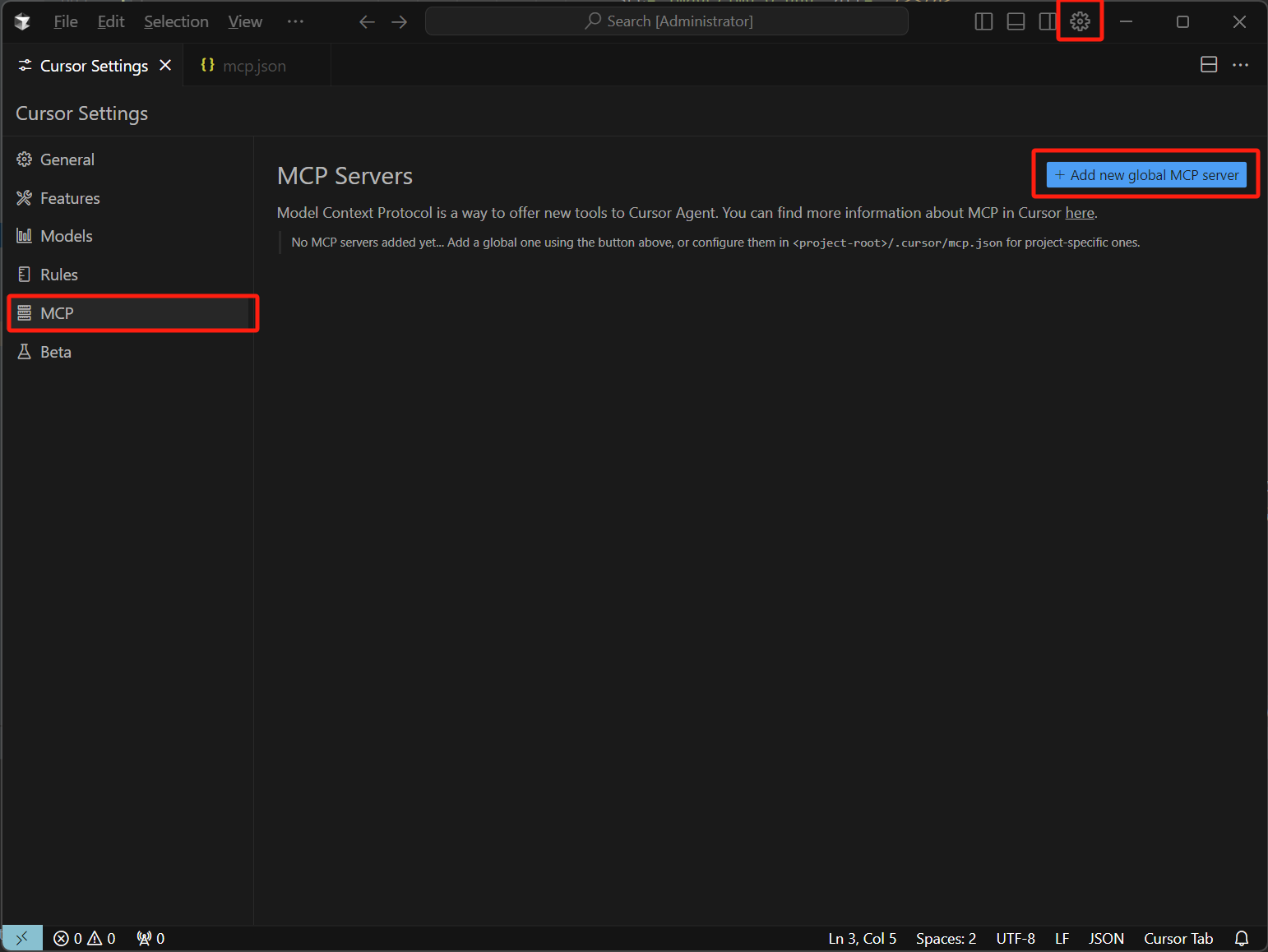1268x952 pixels.
Task: Click the go back arrow
Action: tap(367, 21)
